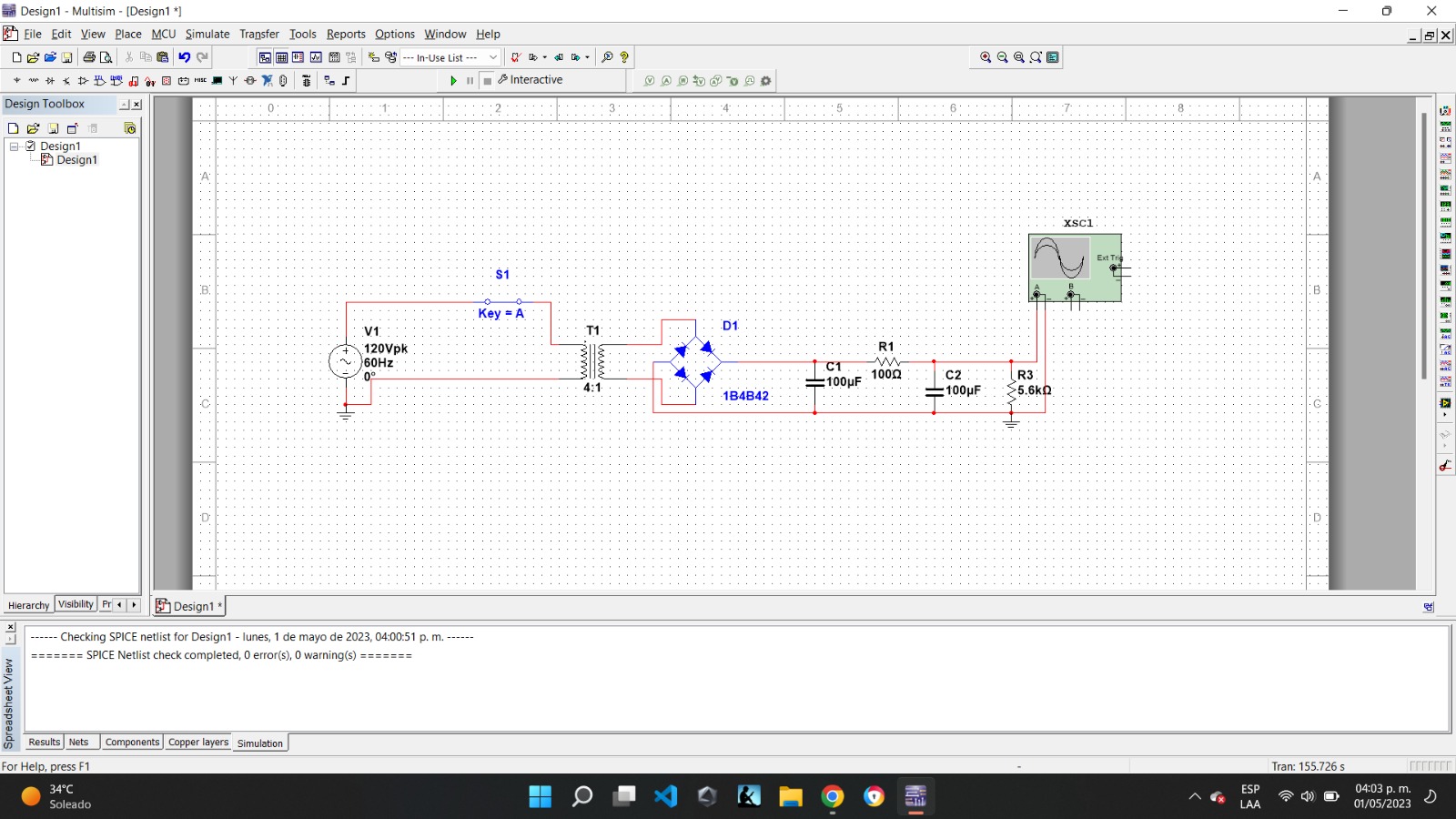
Task: Switch to the Visibility tab
Action: (x=76, y=604)
